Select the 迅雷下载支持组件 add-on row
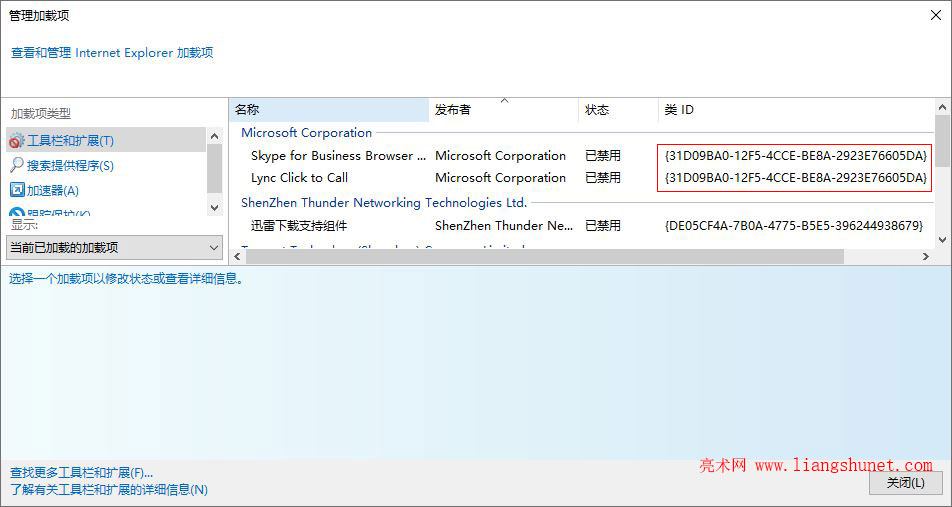This screenshot has height=507, width=952. coord(582,226)
